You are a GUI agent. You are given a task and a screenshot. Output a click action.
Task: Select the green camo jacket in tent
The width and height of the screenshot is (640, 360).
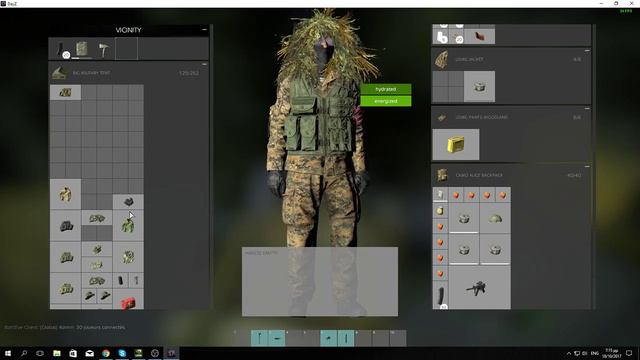click(128, 225)
